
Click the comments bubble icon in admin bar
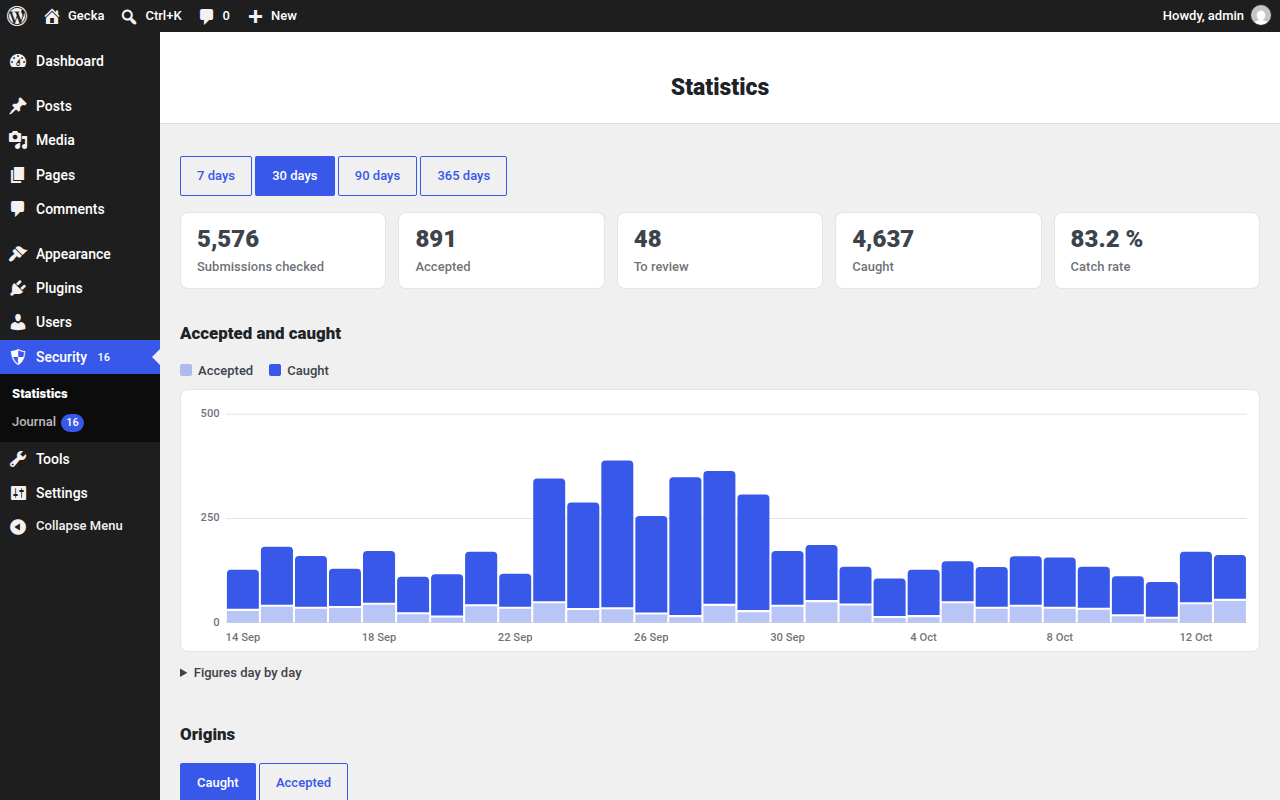[206, 16]
